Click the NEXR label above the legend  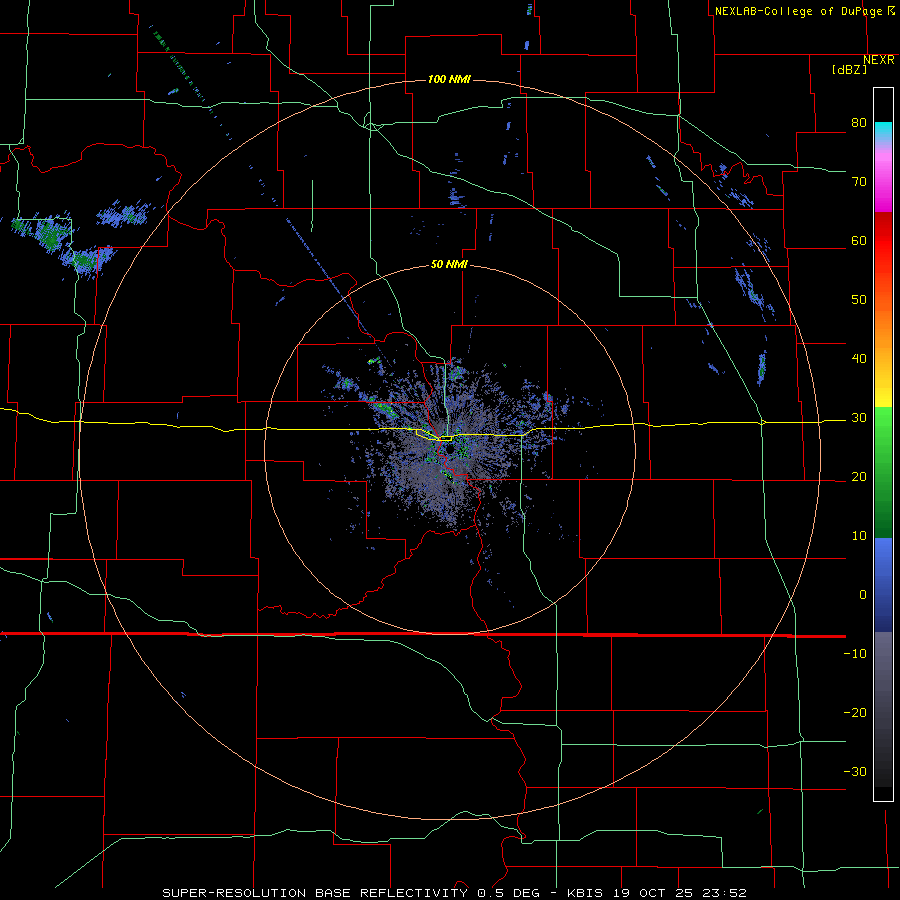click(879, 60)
